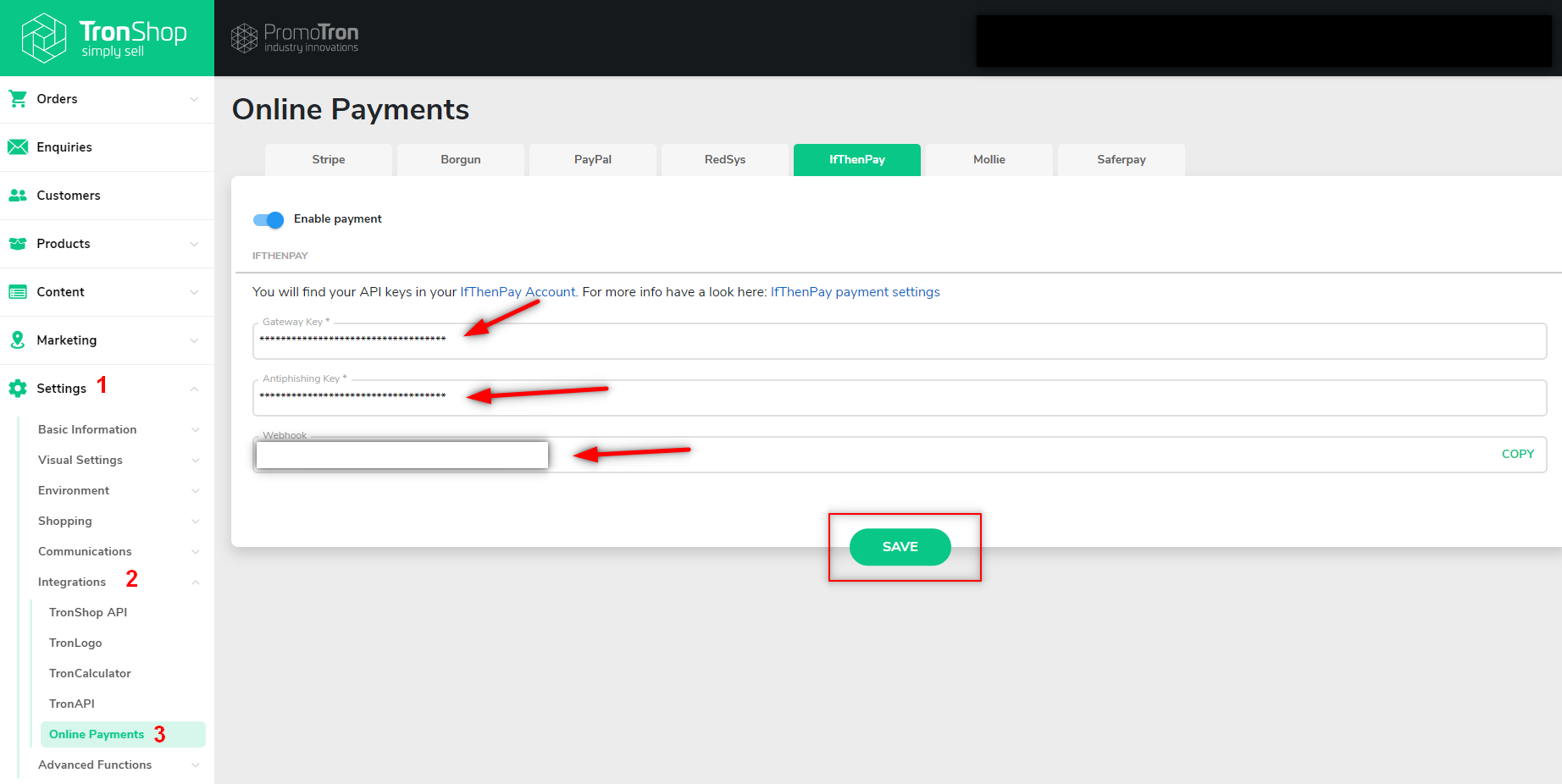Switch to the Mollie tab
Viewport: 1562px width, 784px height.
(x=989, y=160)
